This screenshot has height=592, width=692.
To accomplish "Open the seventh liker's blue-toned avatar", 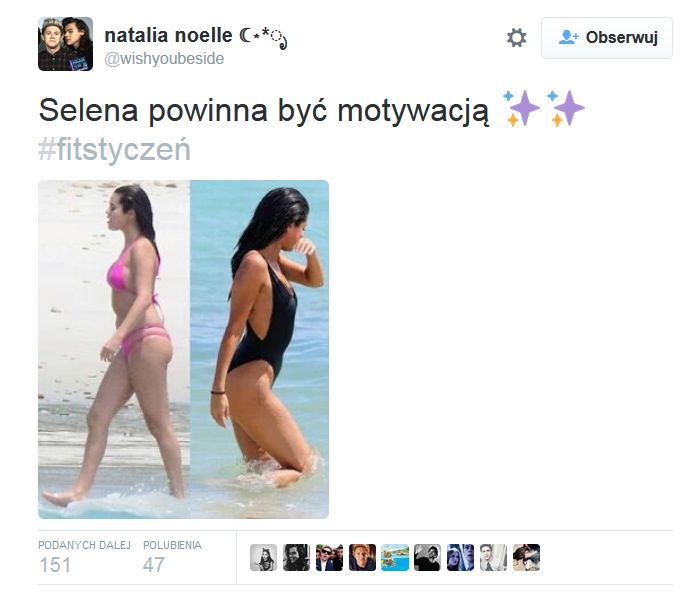I will pos(461,557).
